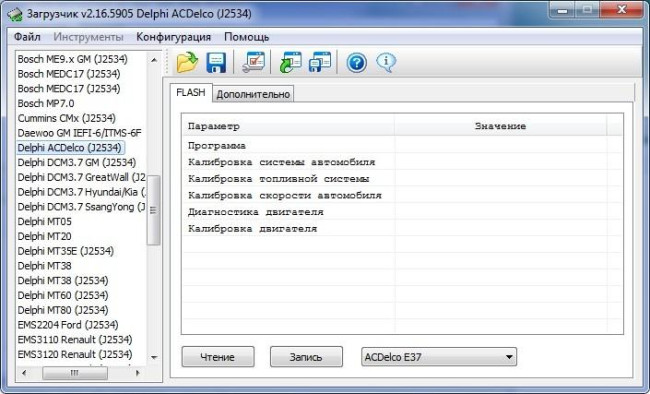The width and height of the screenshot is (650, 394).
Task: Select Delphi DCM3.7 SsangYong entry
Action: 81,207
